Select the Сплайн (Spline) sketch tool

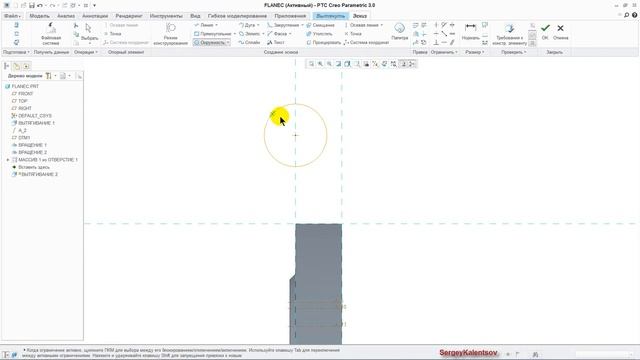tap(249, 42)
